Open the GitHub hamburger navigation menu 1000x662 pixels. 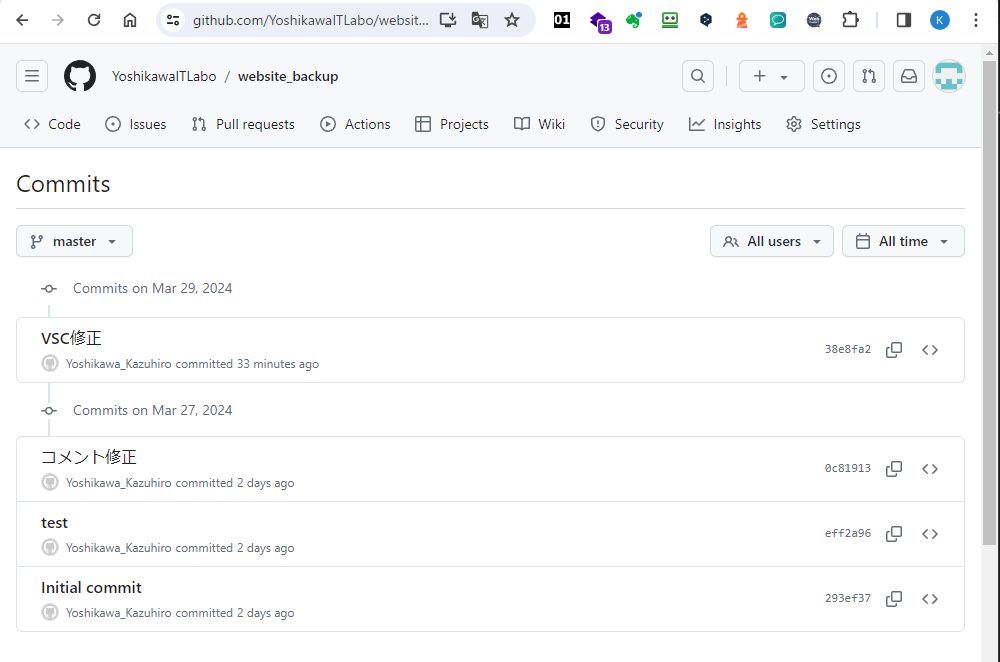tap(32, 76)
